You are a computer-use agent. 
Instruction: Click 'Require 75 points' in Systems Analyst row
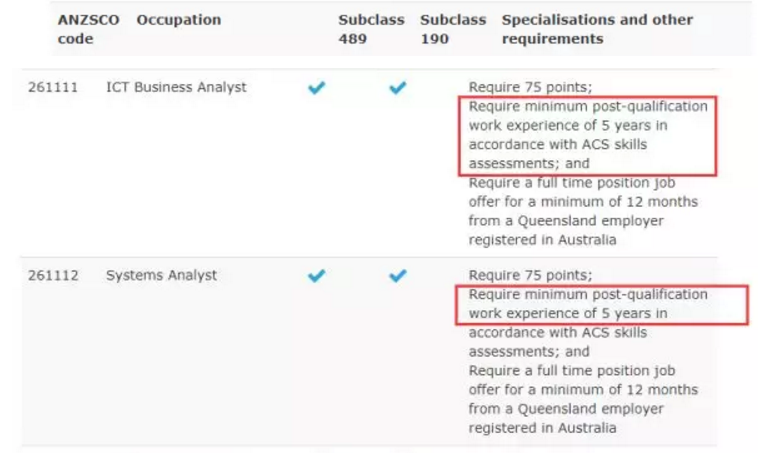click(x=530, y=276)
